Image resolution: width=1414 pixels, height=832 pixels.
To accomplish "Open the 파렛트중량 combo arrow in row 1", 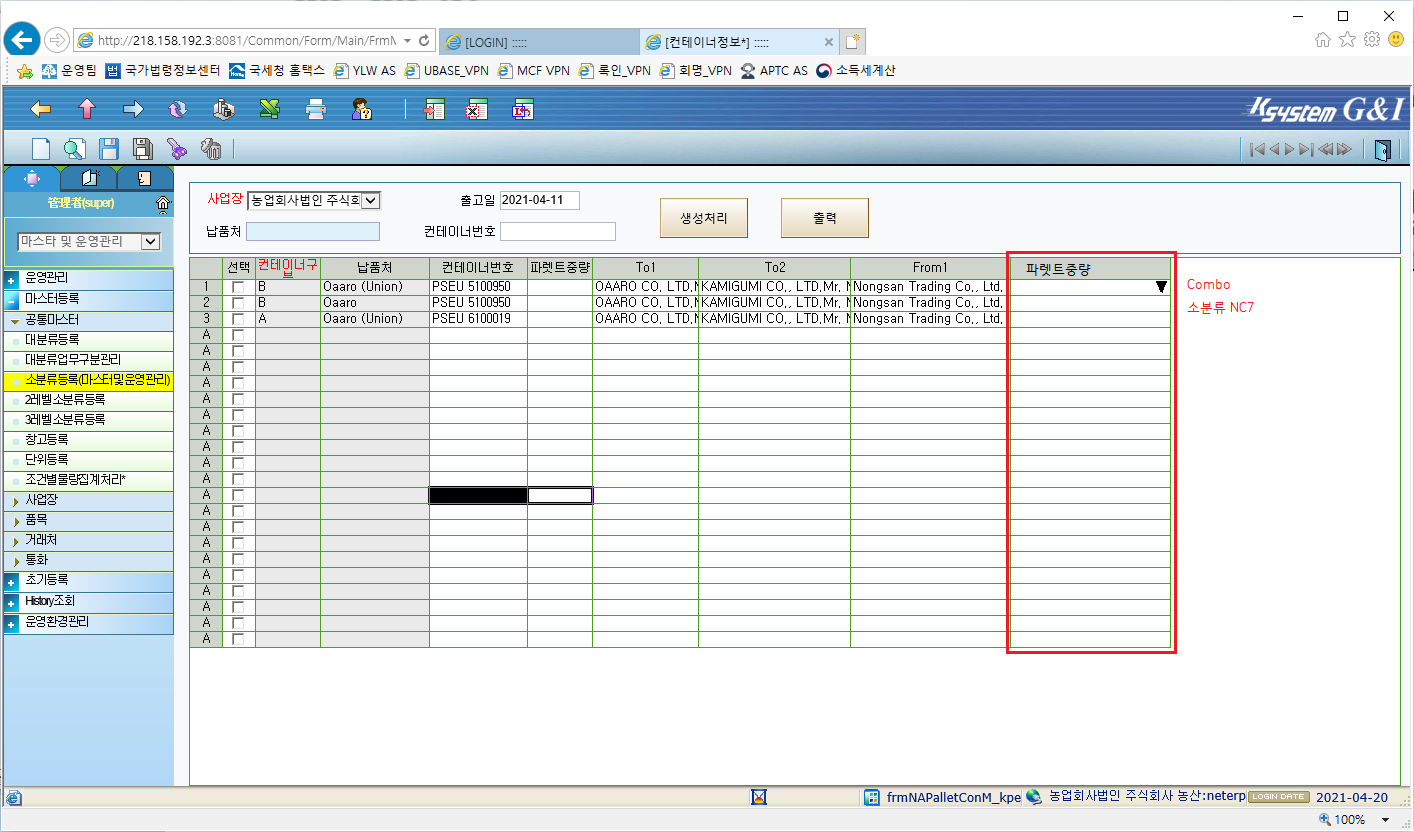I will pyautogui.click(x=1161, y=287).
